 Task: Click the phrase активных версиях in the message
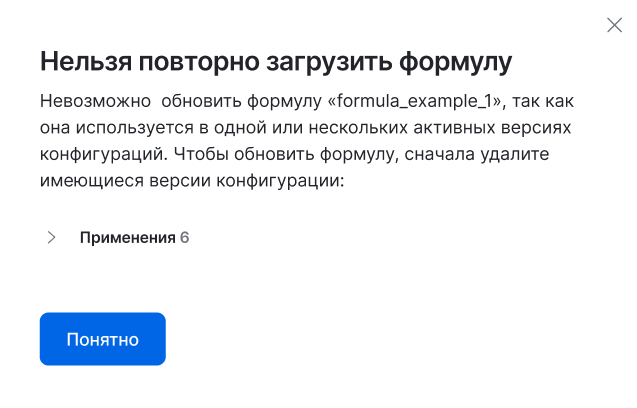pyautogui.click(x=509, y=129)
